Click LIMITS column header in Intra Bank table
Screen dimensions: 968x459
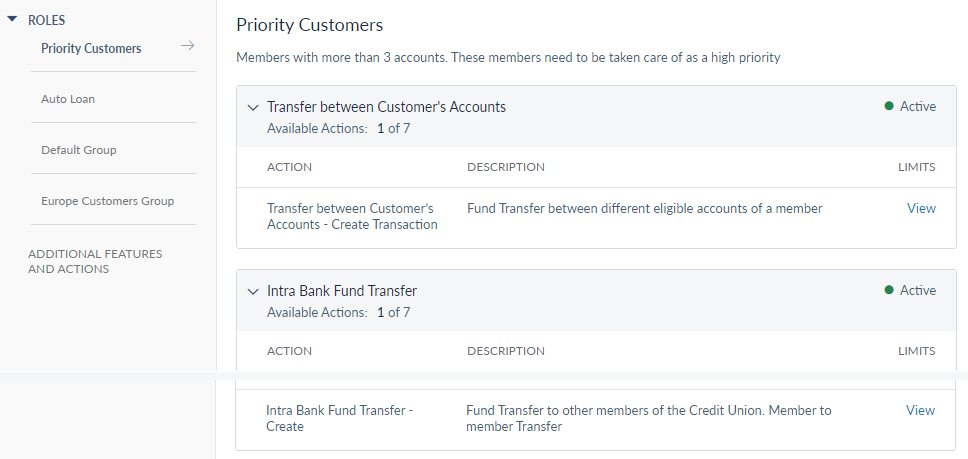pos(916,351)
